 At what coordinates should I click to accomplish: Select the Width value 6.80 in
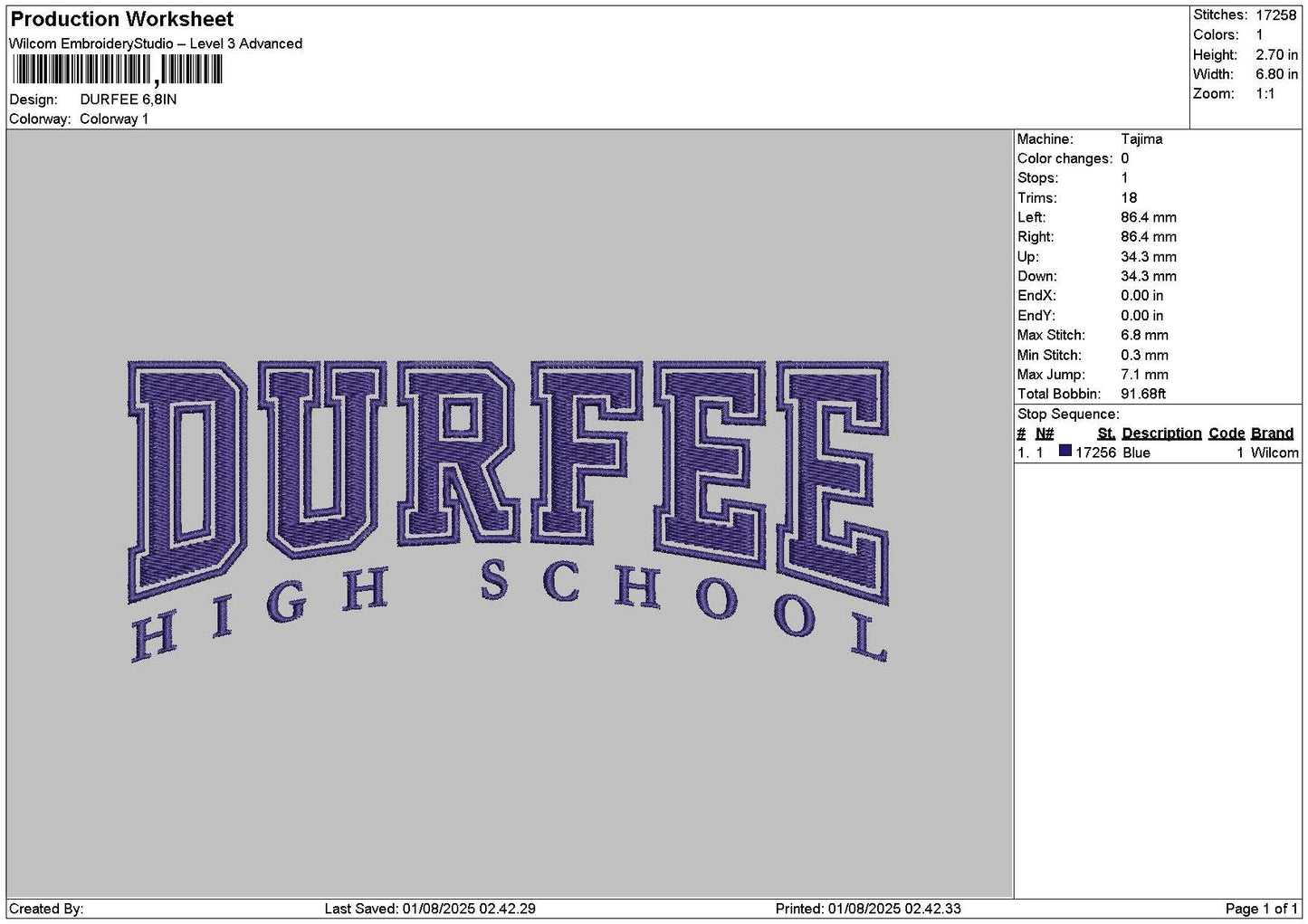1276,74
